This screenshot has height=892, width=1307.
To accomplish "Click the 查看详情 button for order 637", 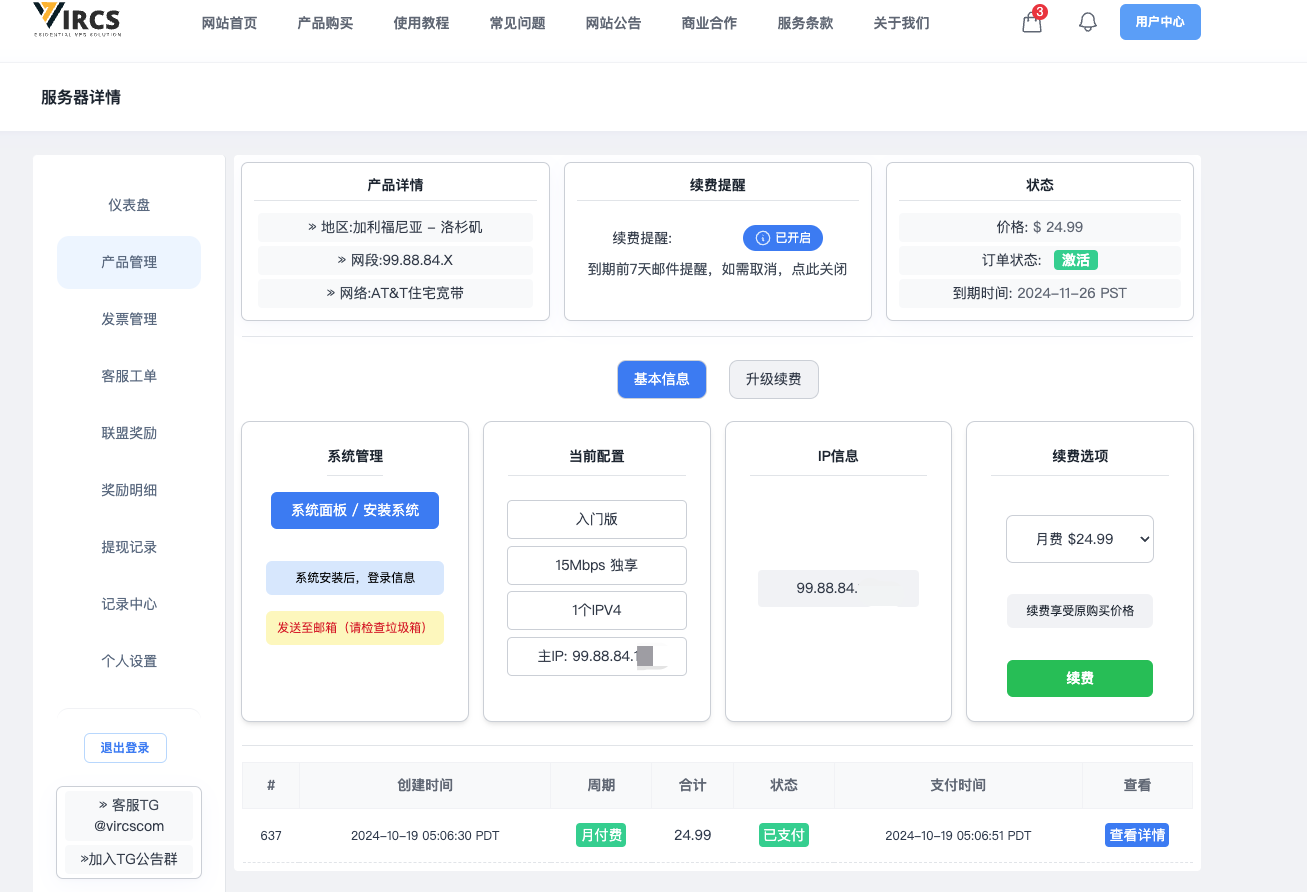I will tap(1136, 835).
